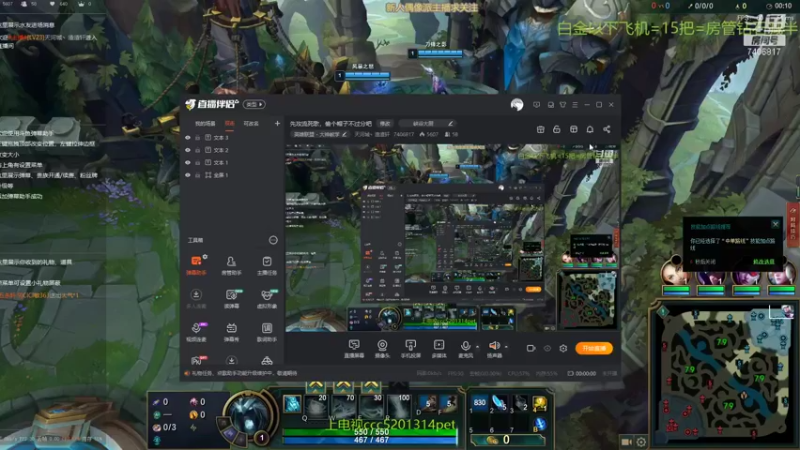Screen dimensions: 800x450
Task: Open the 弹幕秀 tool icon
Action: pyautogui.click(x=231, y=332)
